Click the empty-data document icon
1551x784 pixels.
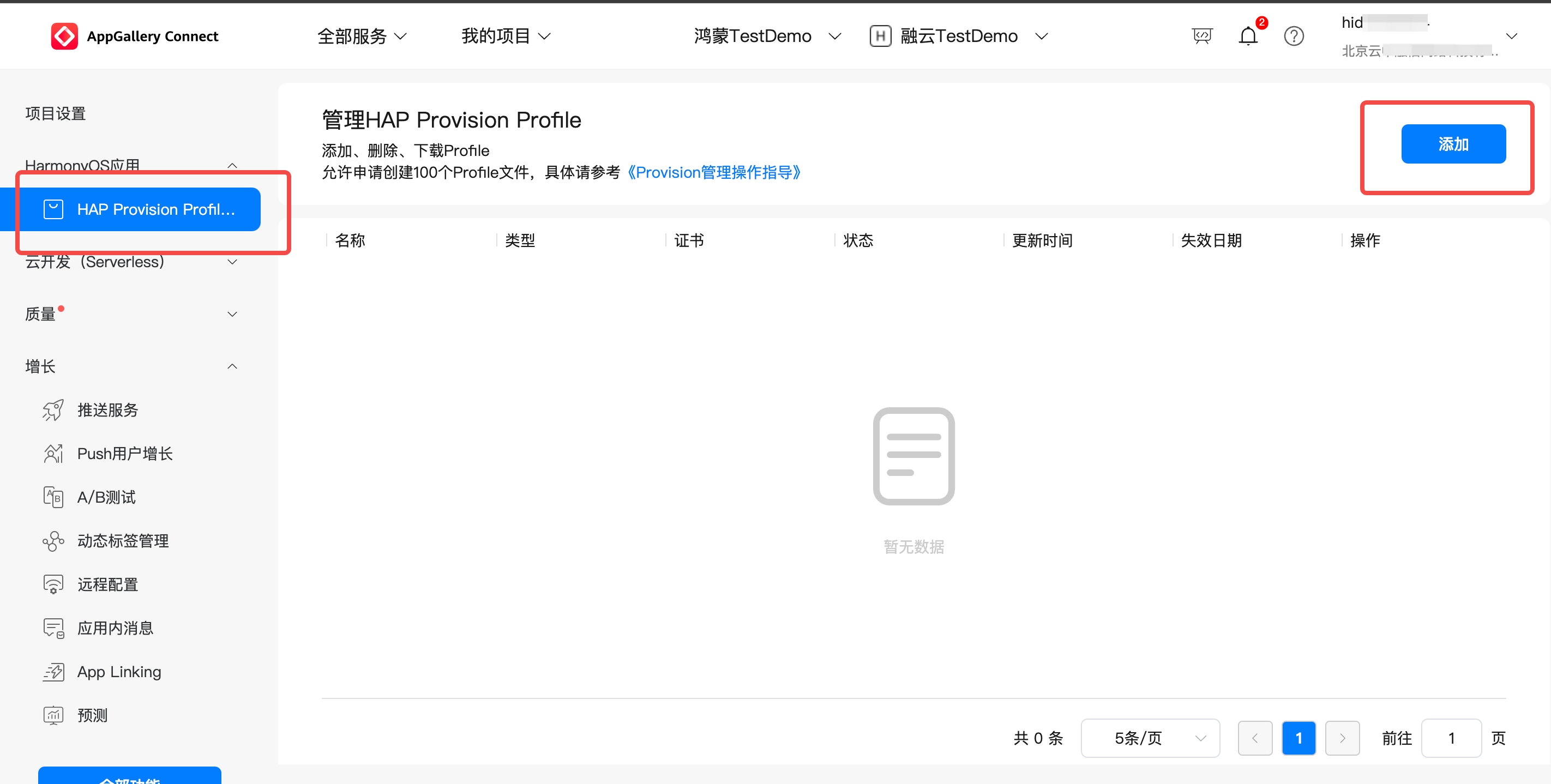913,456
